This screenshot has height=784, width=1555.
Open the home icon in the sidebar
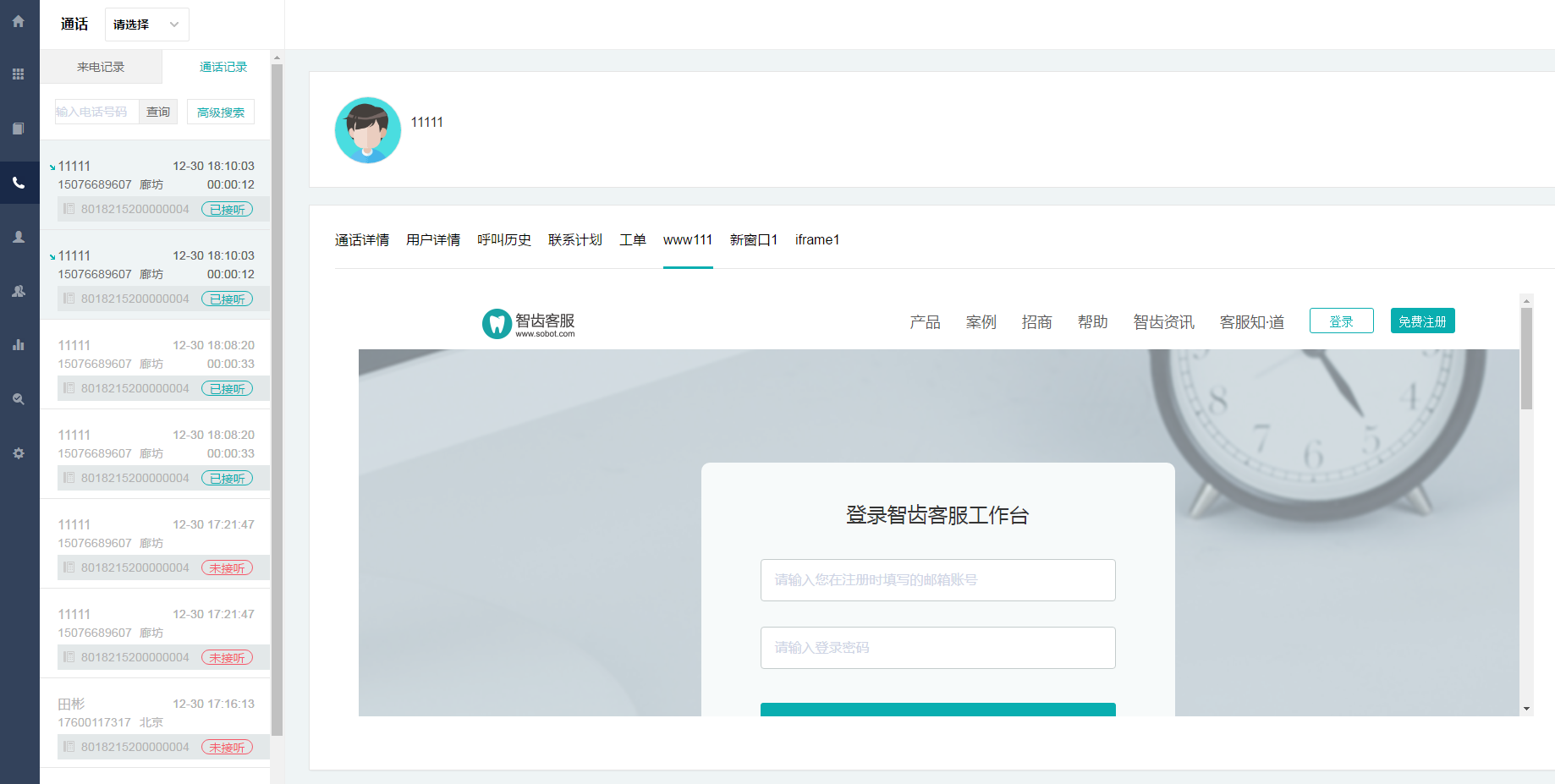[19, 21]
